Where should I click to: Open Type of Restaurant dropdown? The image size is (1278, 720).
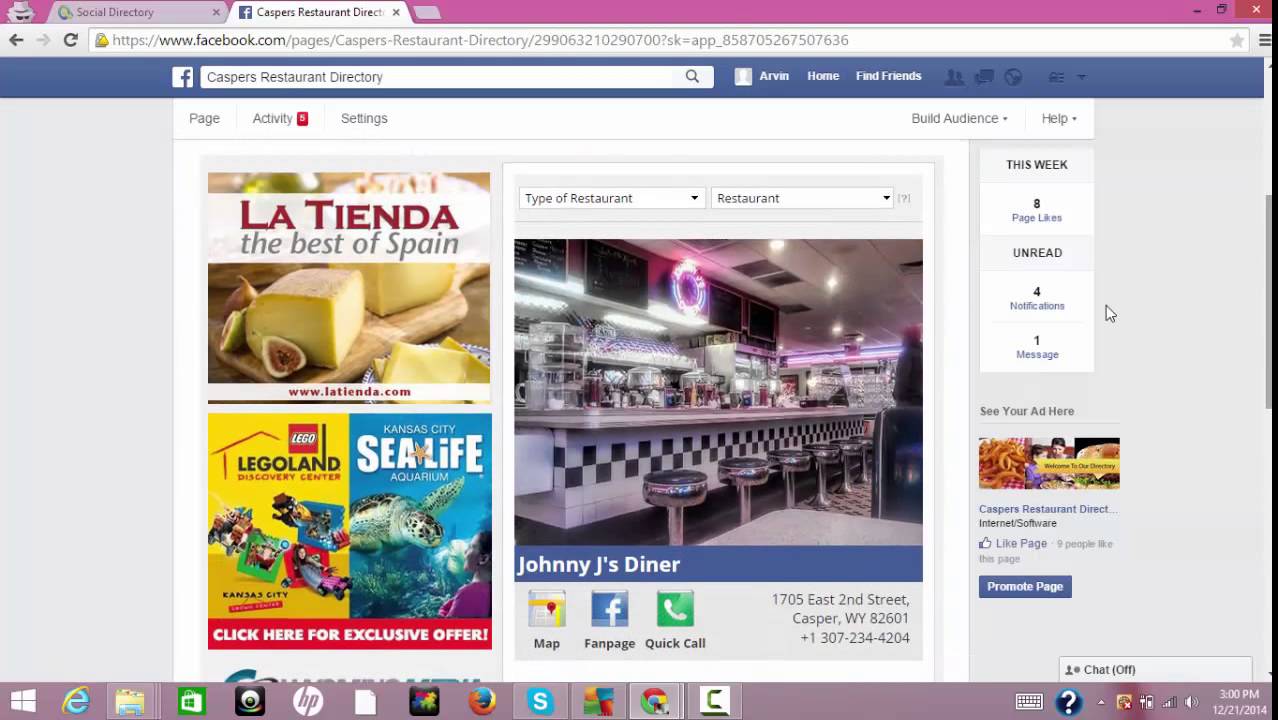tap(611, 198)
